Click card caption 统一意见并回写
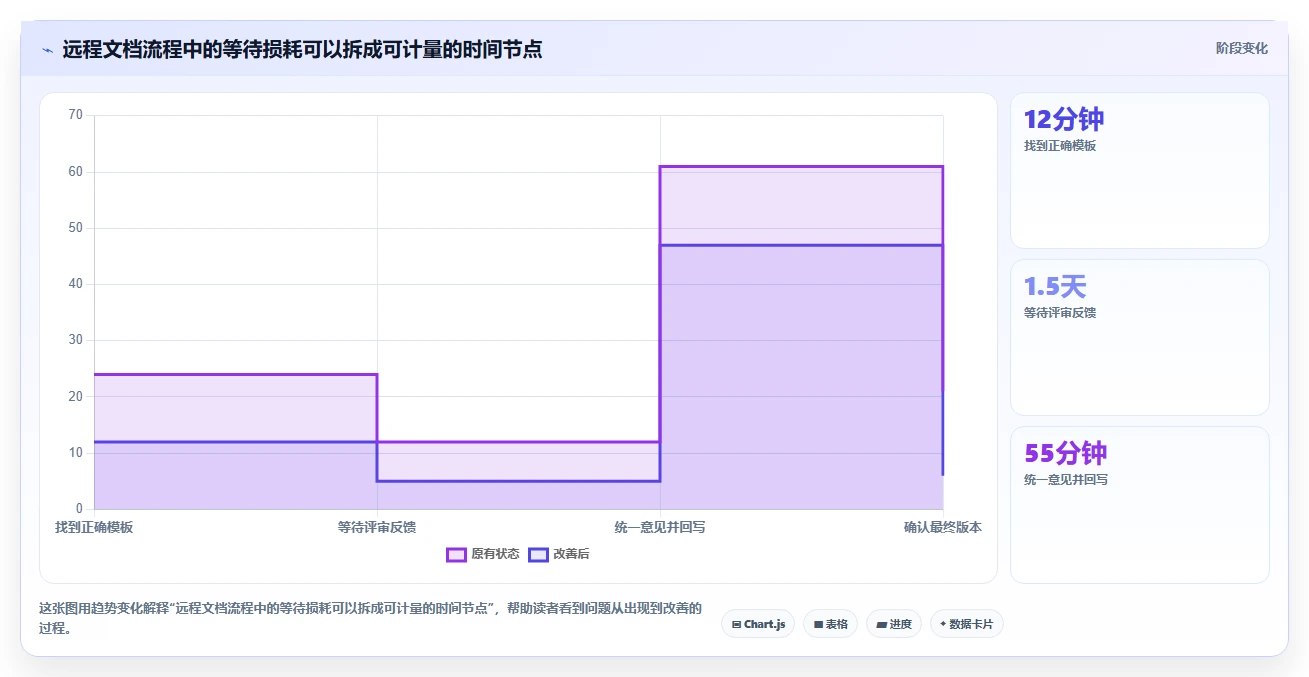 [1066, 480]
